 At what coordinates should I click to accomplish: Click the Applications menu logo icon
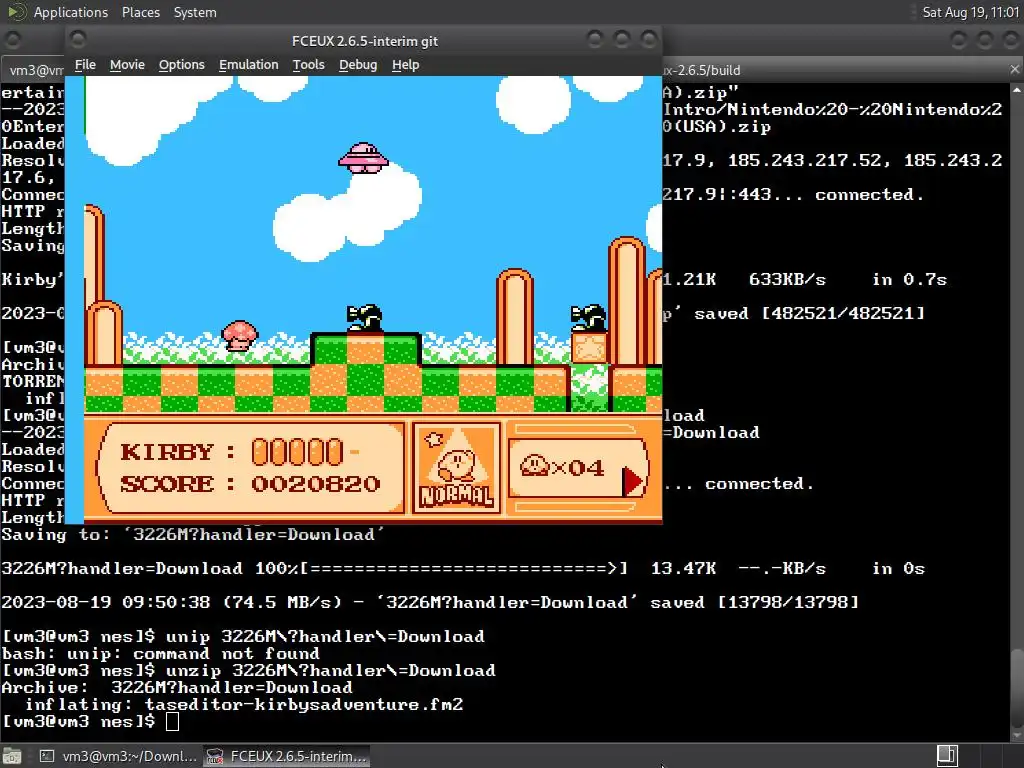17,12
